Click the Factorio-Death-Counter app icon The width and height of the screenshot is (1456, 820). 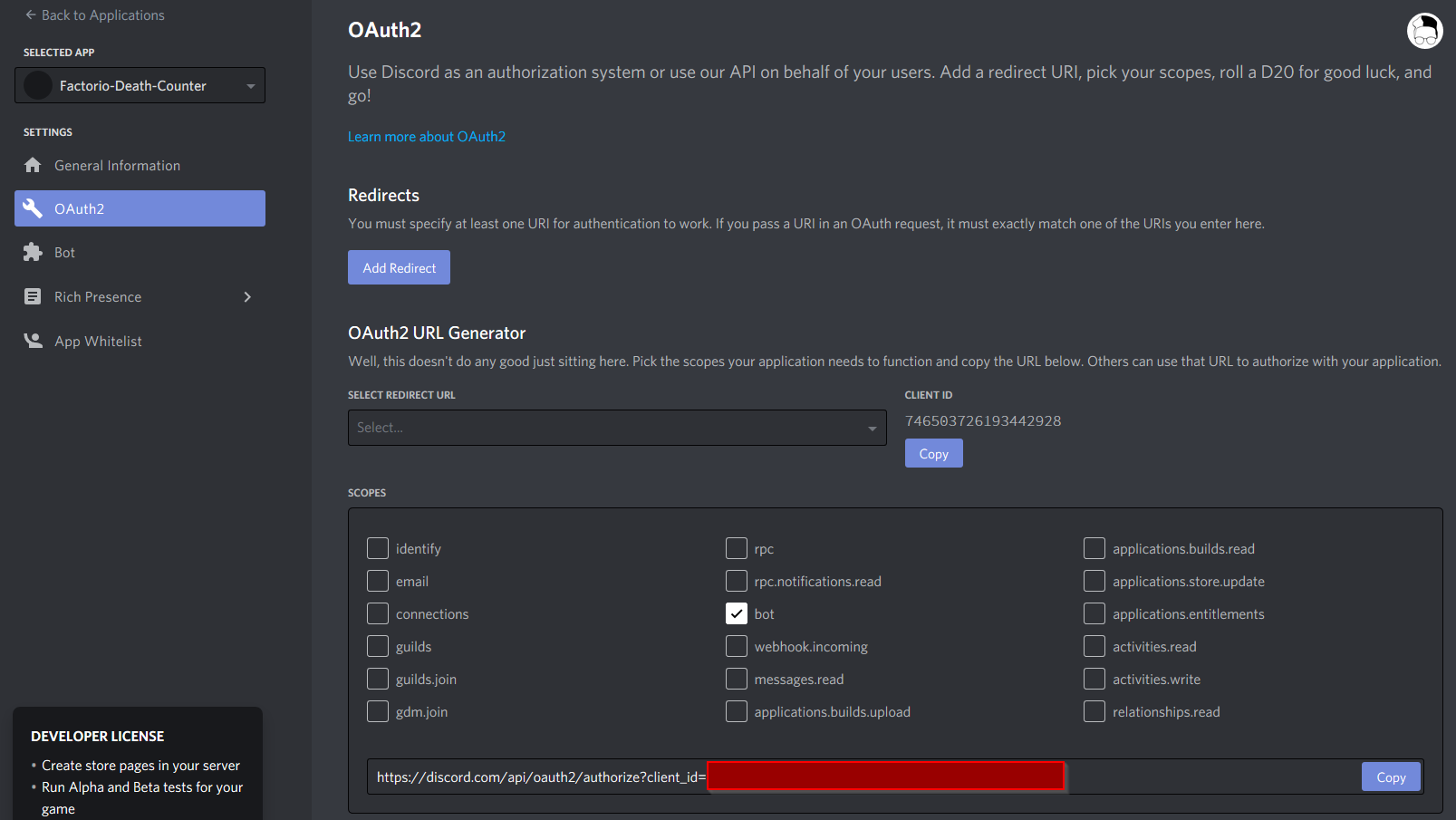coord(38,85)
